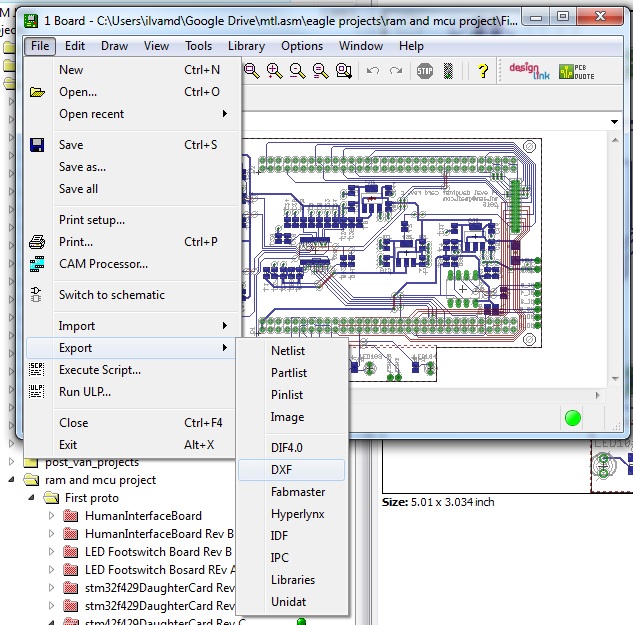633x625 pixels.
Task: Open help with the question mark icon
Action: point(482,71)
